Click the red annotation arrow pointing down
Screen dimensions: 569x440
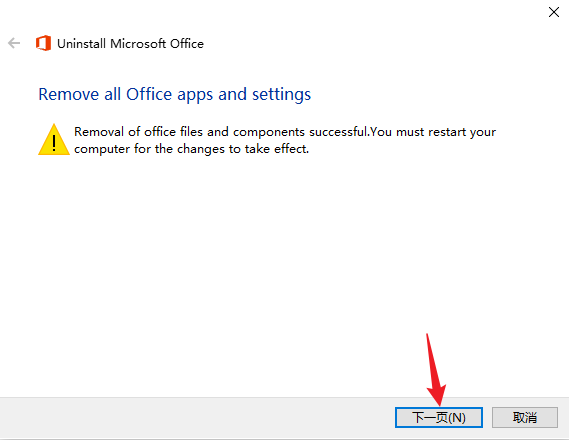point(436,370)
